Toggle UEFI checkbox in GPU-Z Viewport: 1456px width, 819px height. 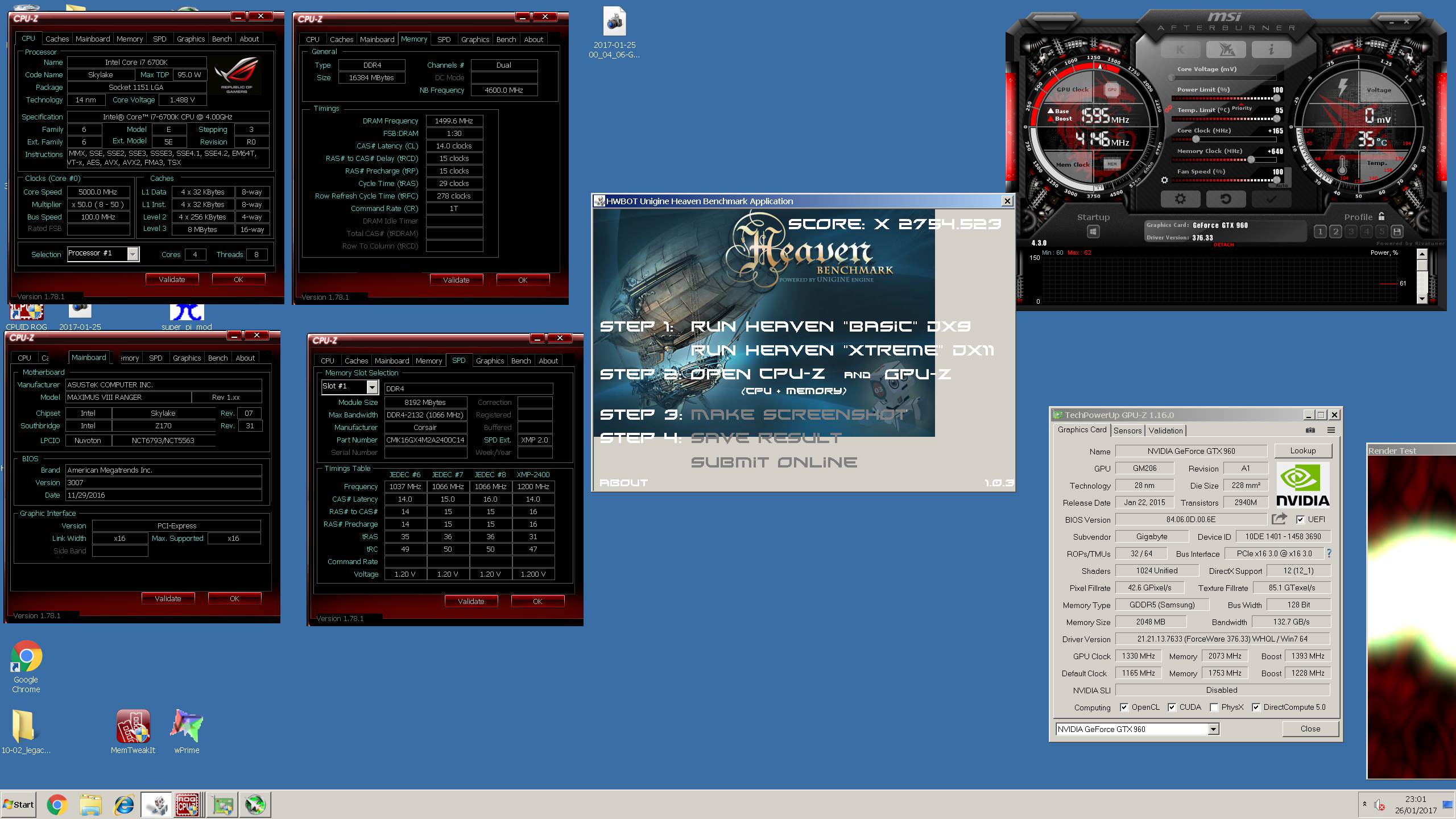tap(1300, 519)
